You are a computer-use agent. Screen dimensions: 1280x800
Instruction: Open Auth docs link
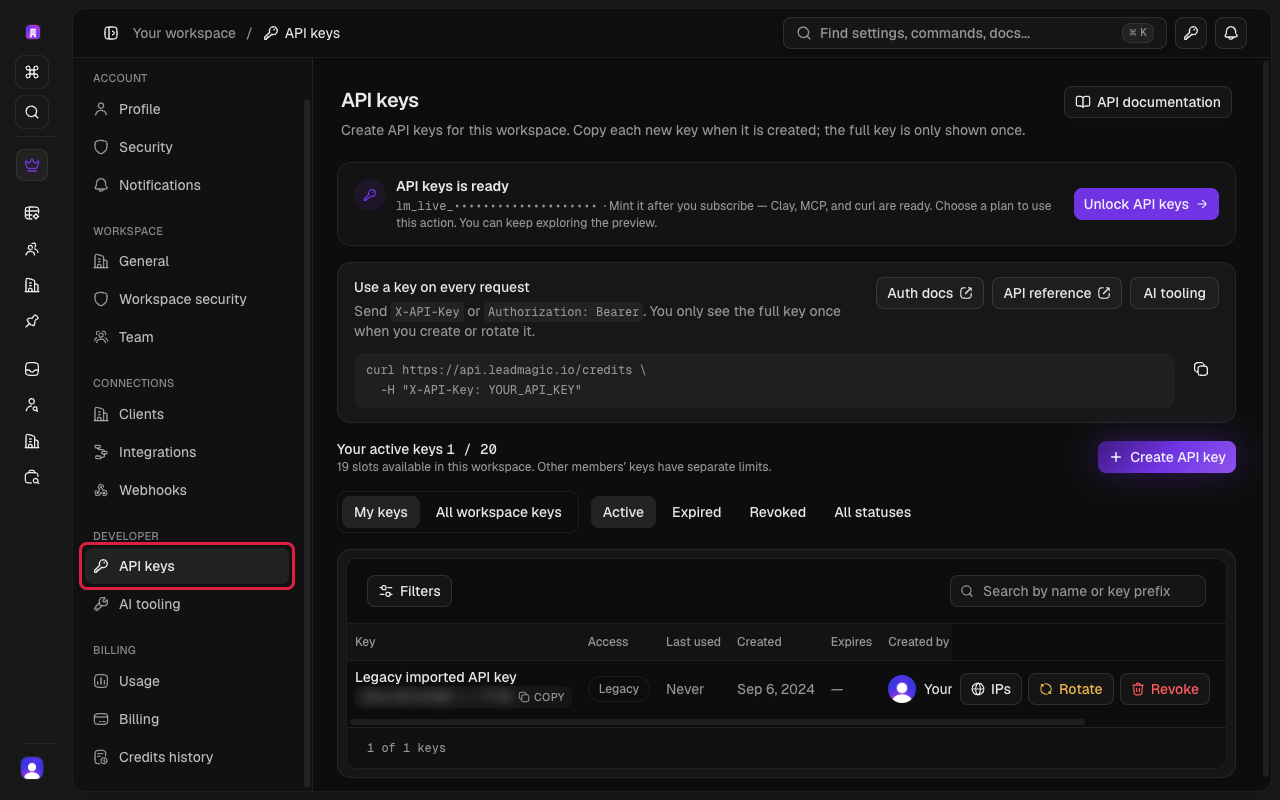[x=930, y=293]
